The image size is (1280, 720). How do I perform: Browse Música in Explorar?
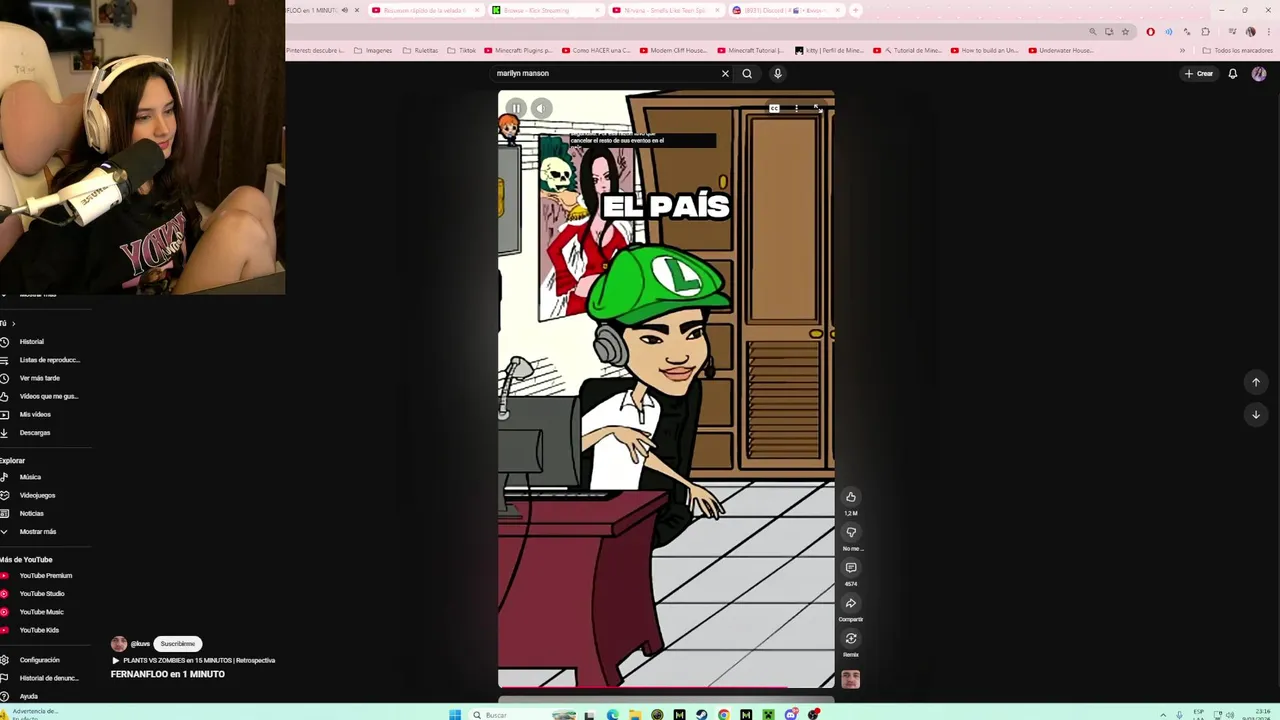pos(28,477)
